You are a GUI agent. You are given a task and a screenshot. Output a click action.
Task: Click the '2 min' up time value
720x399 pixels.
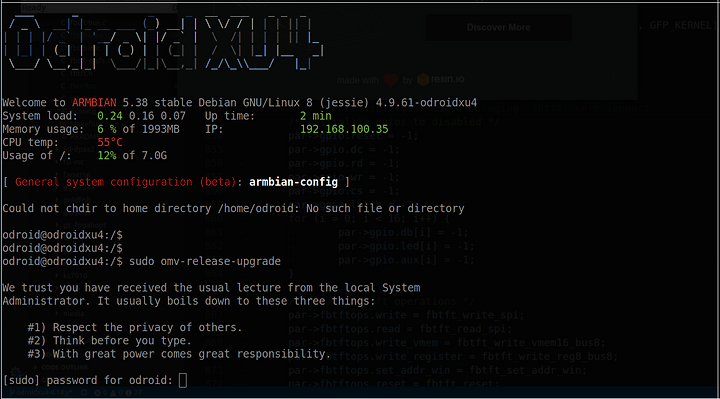315,116
